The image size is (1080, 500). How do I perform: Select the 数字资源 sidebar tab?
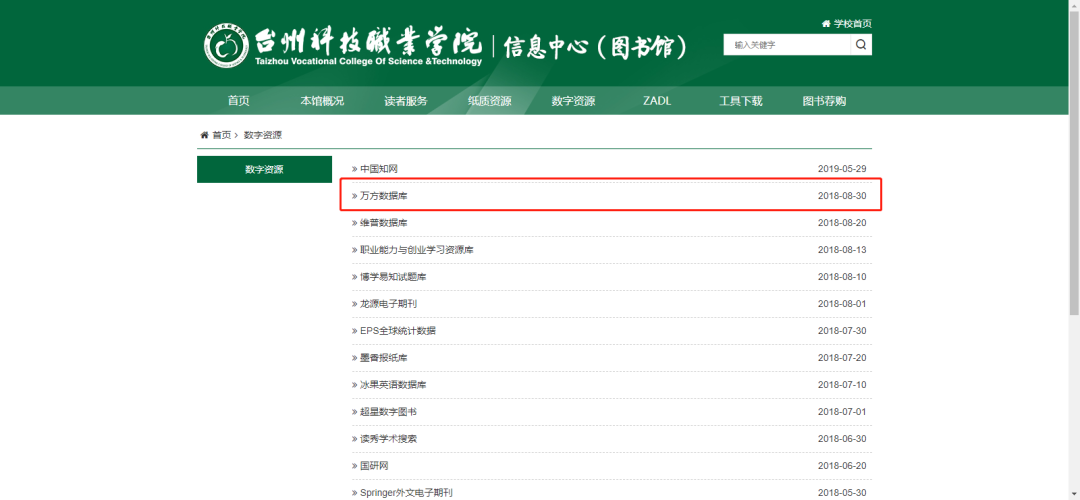(264, 169)
